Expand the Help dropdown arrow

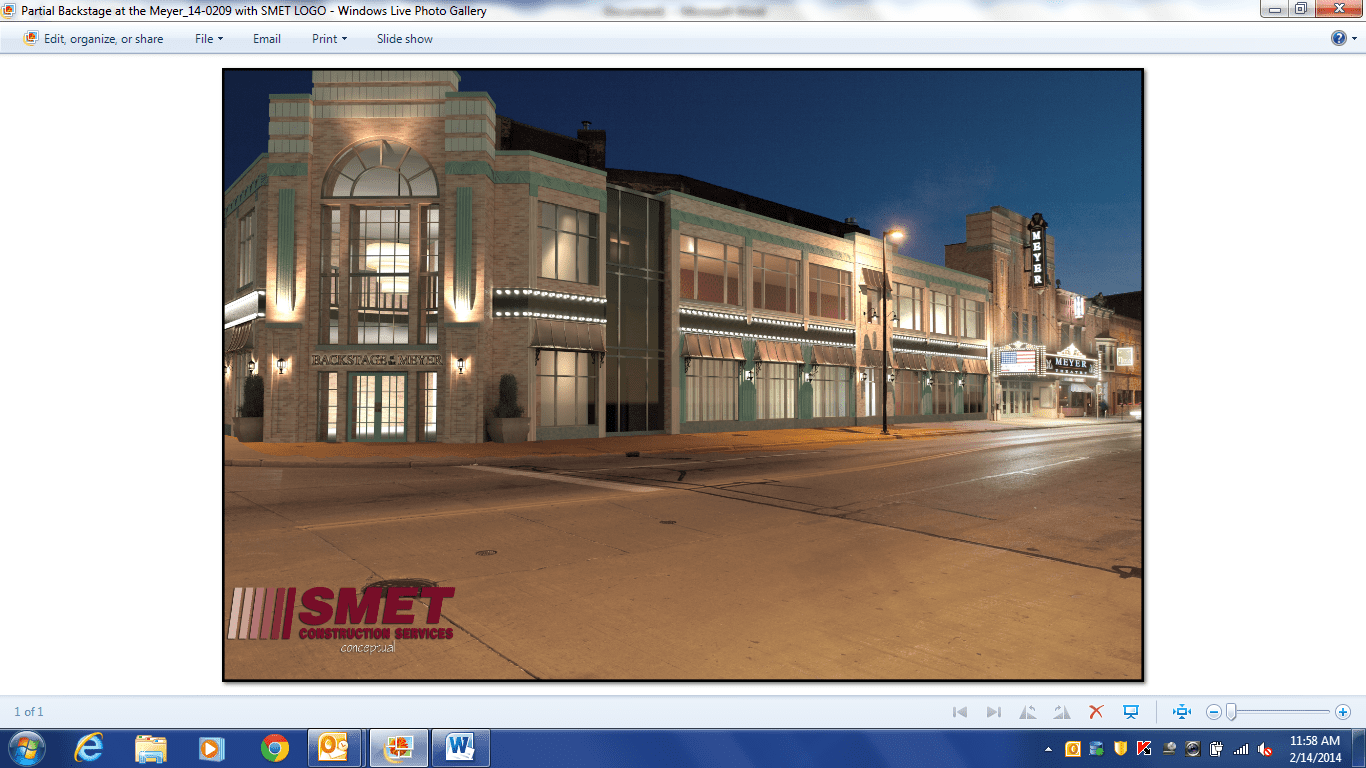[x=1353, y=39]
